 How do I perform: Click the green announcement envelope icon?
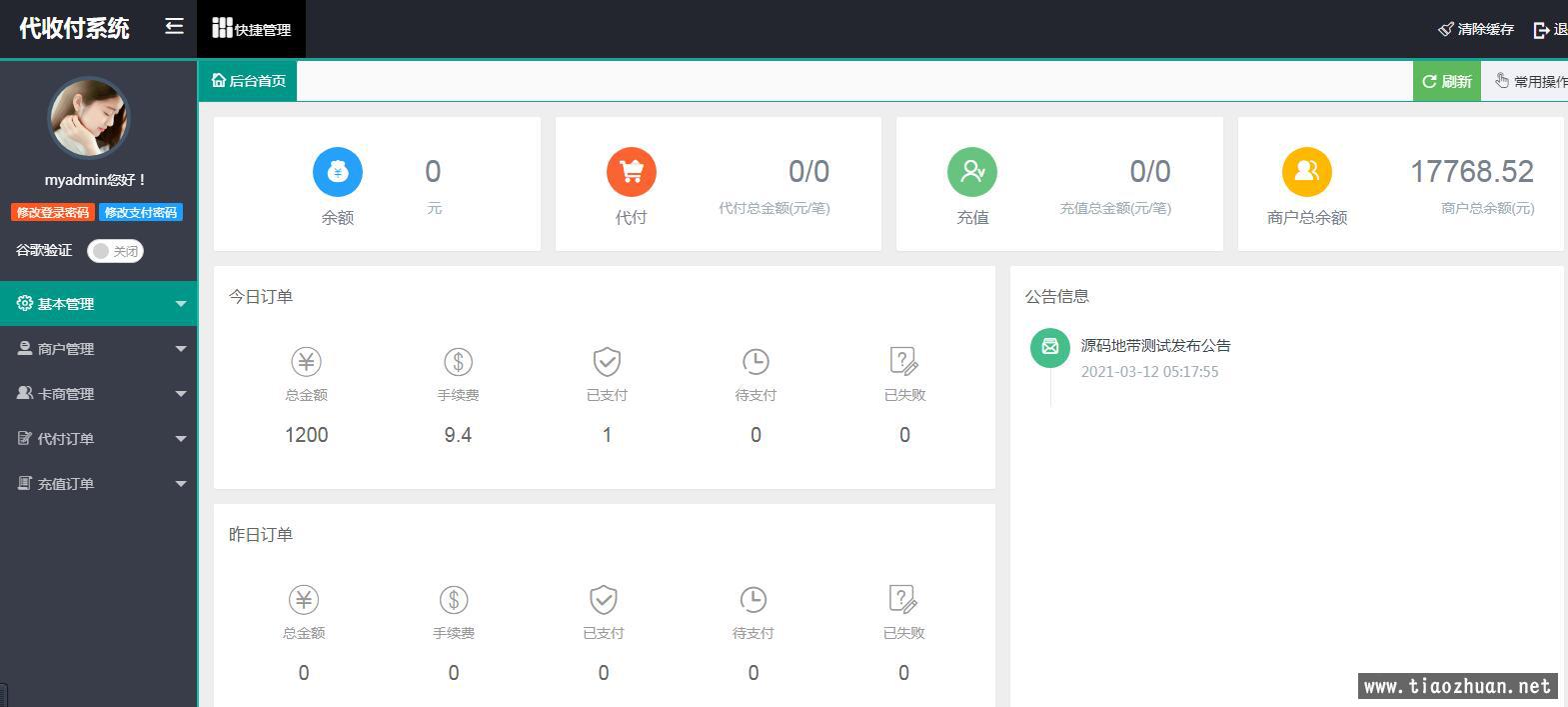click(1050, 347)
